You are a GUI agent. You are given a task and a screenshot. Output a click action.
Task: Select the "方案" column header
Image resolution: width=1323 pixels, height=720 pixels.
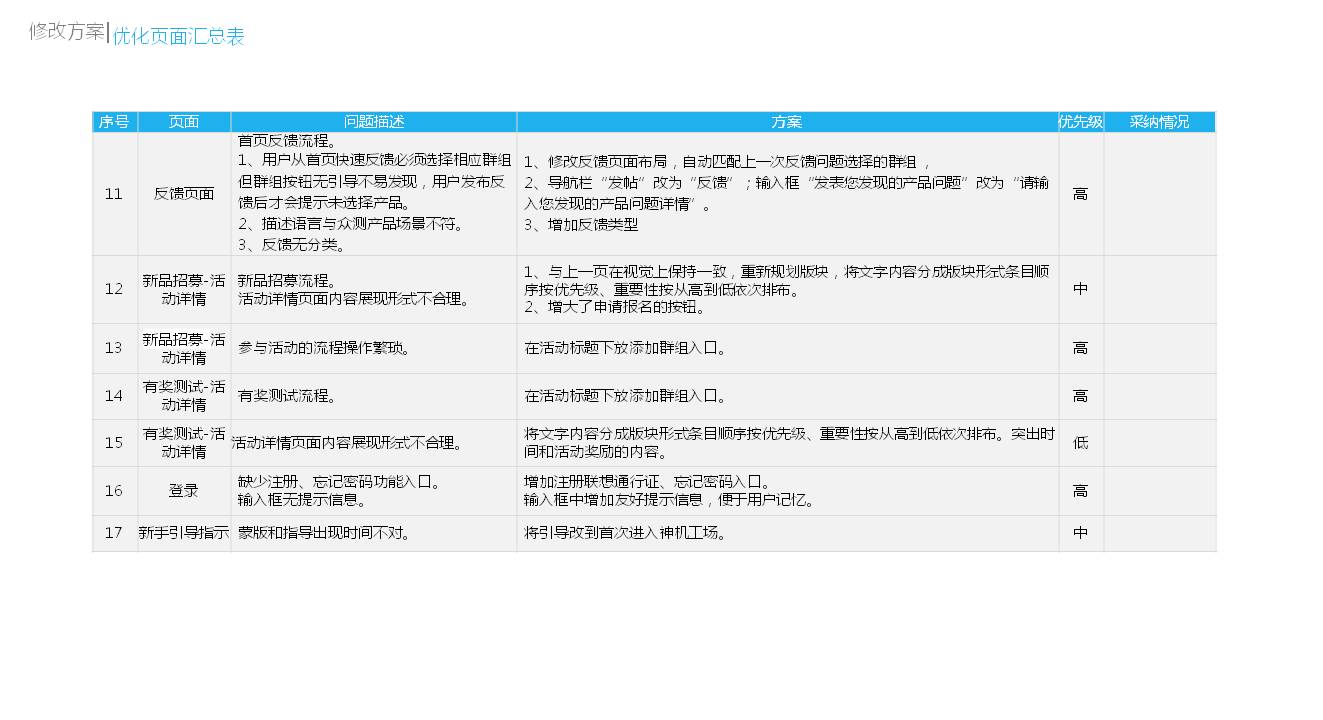(x=787, y=122)
